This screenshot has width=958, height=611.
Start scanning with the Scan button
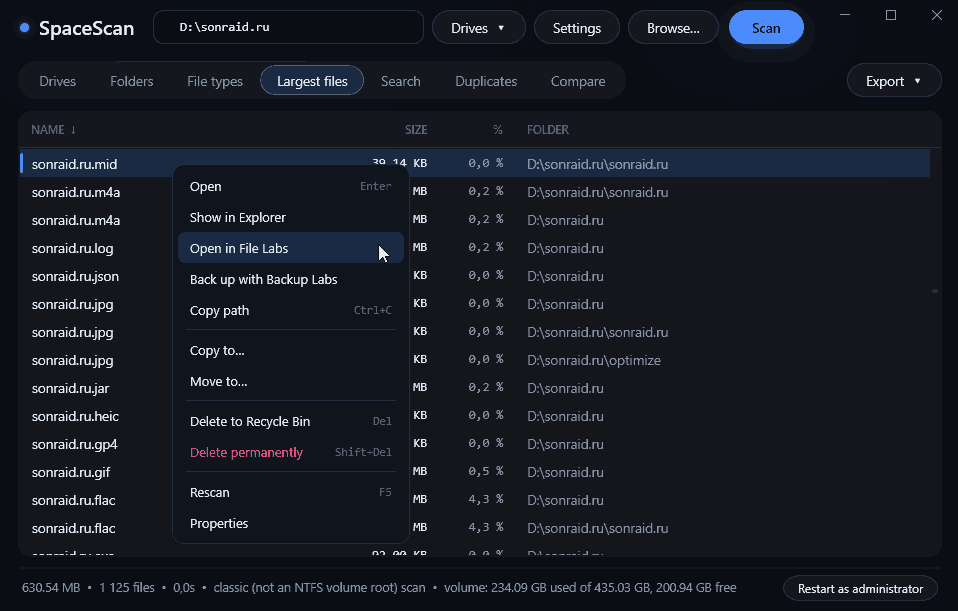766,28
